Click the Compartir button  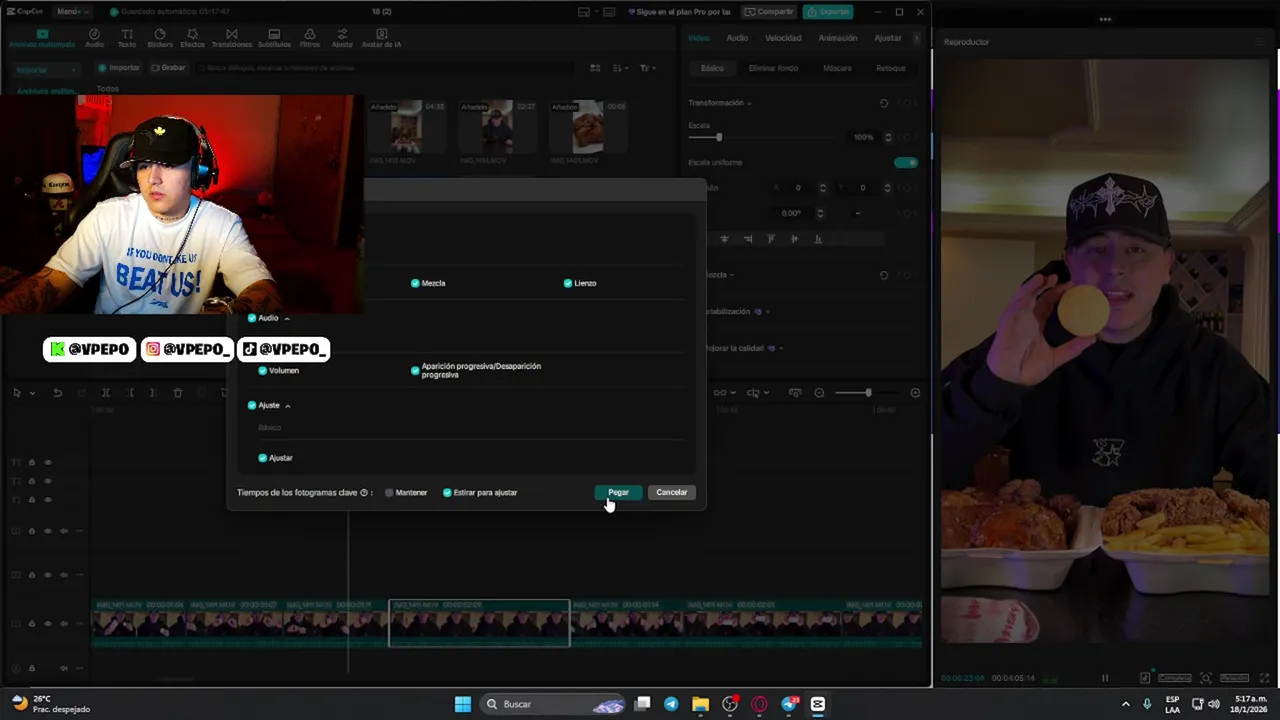click(769, 12)
